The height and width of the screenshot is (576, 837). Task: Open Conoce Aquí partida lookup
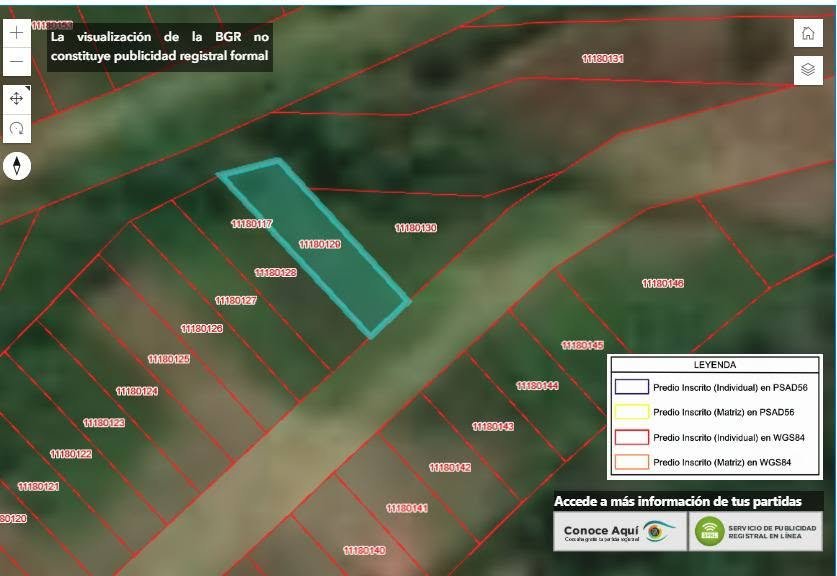pos(620,531)
